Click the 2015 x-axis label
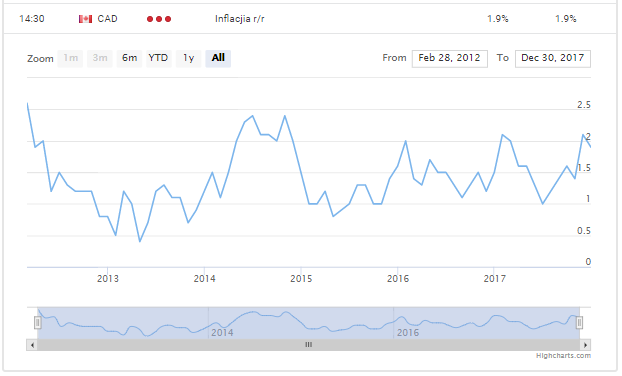The width and height of the screenshot is (622, 376). click(301, 279)
